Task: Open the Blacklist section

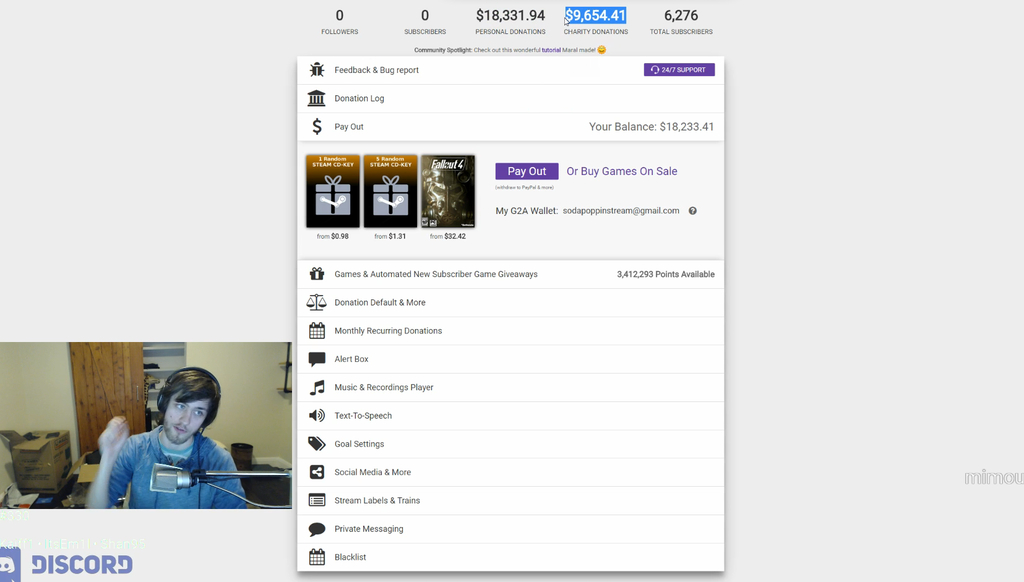Action: pyautogui.click(x=511, y=557)
